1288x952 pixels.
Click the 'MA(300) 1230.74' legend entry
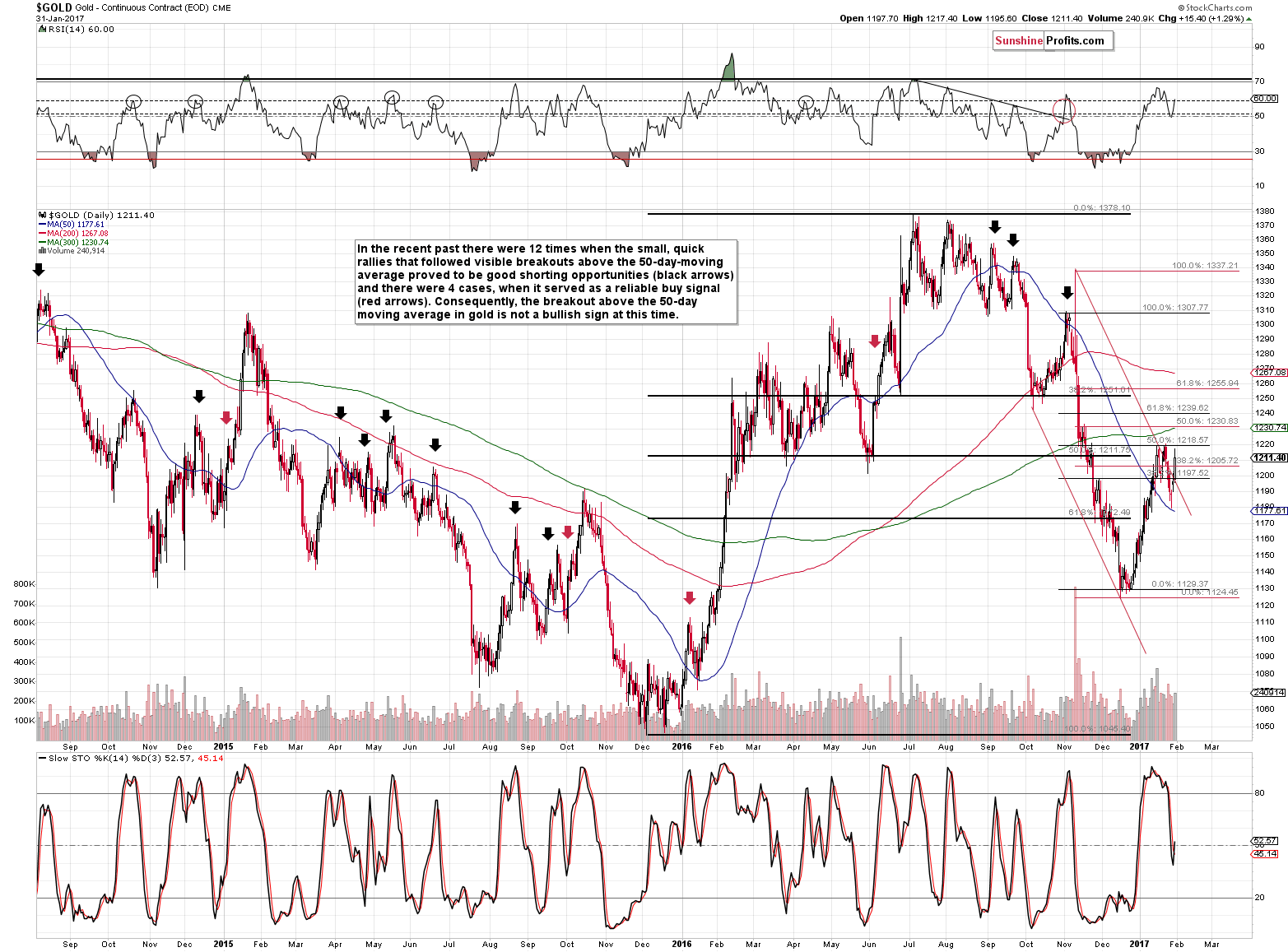coord(78,243)
